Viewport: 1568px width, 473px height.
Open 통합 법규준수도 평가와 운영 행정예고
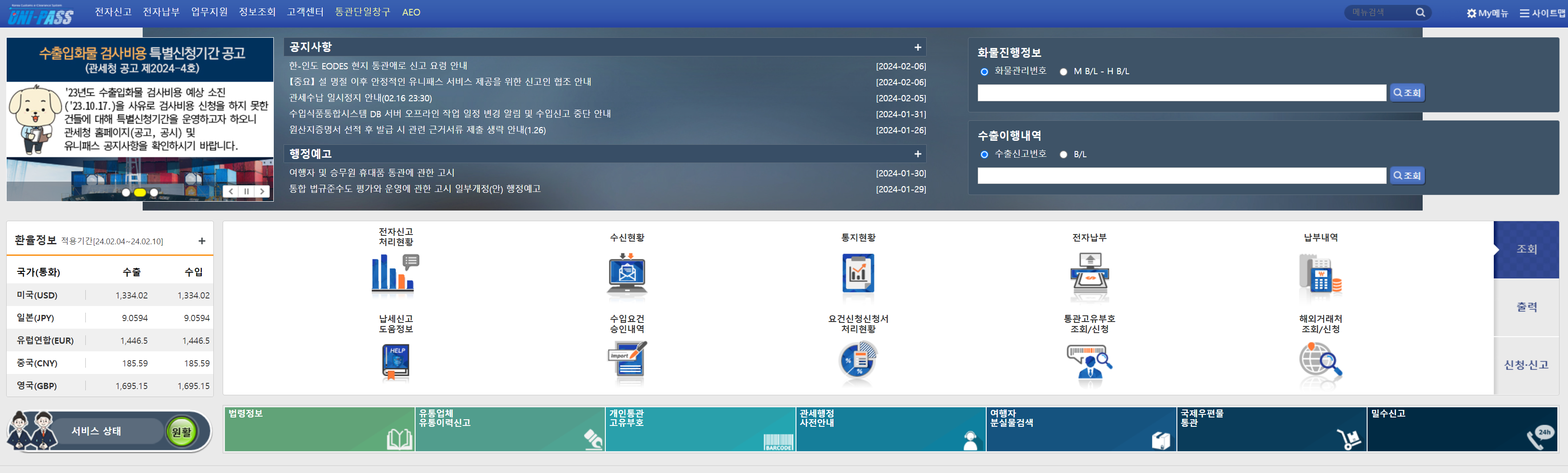(415, 189)
